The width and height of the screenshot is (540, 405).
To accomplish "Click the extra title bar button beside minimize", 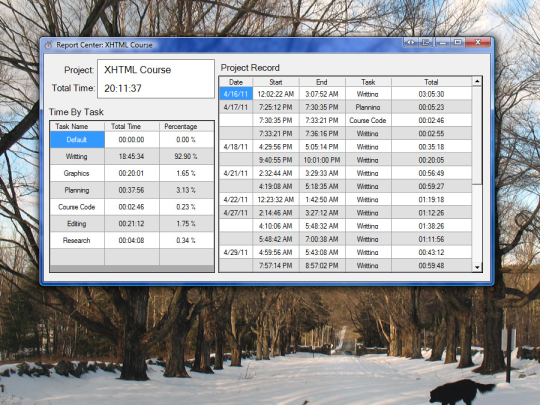I will pyautogui.click(x=426, y=42).
